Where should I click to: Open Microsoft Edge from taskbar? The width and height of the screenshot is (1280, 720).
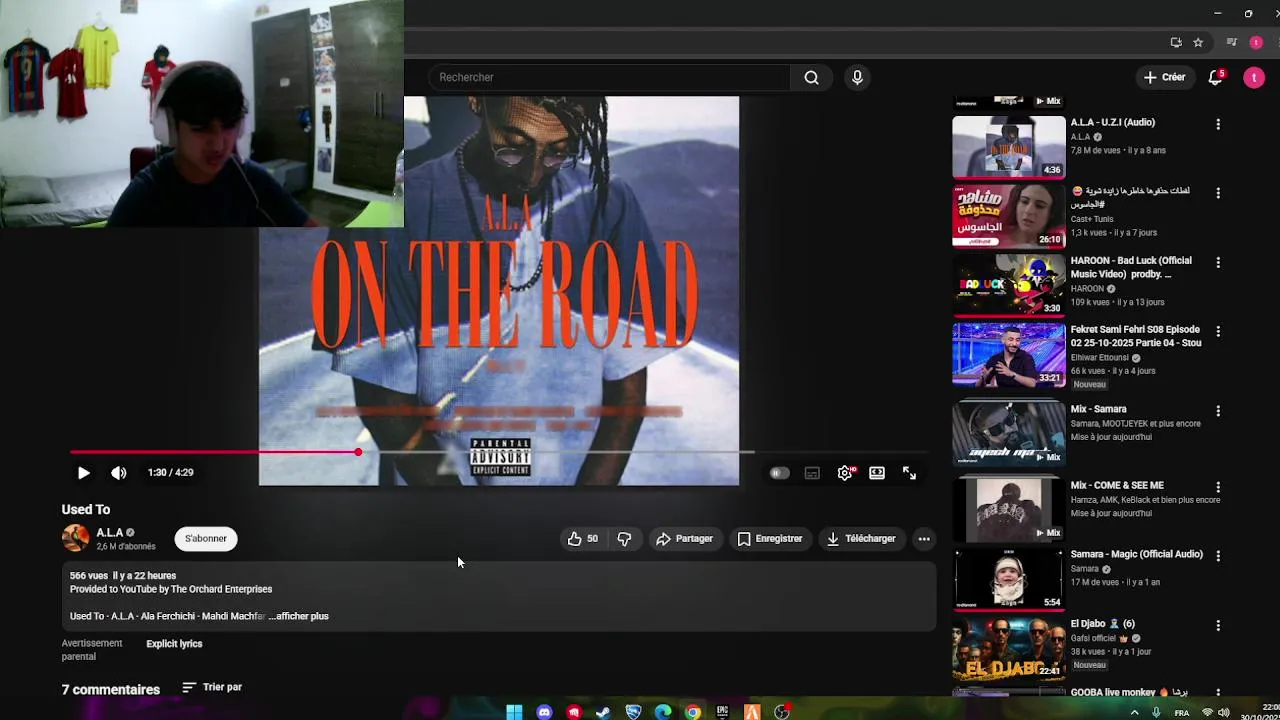(663, 712)
